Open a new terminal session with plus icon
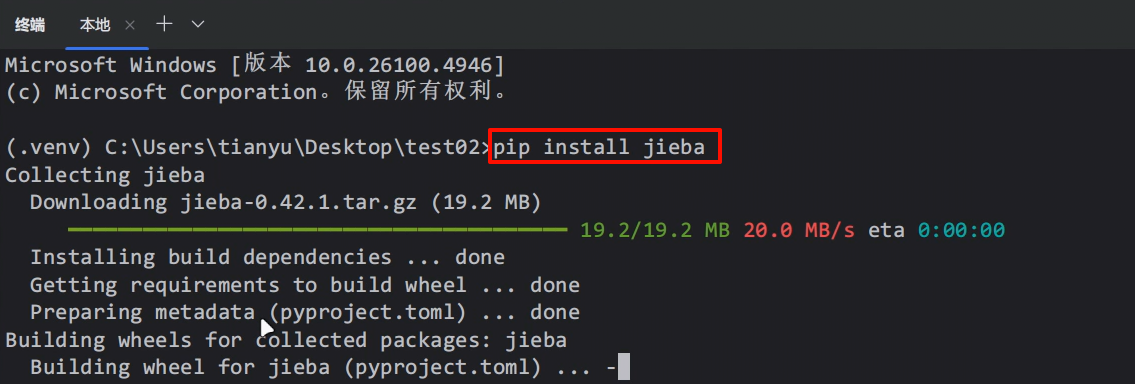1135x384 pixels. click(164, 24)
